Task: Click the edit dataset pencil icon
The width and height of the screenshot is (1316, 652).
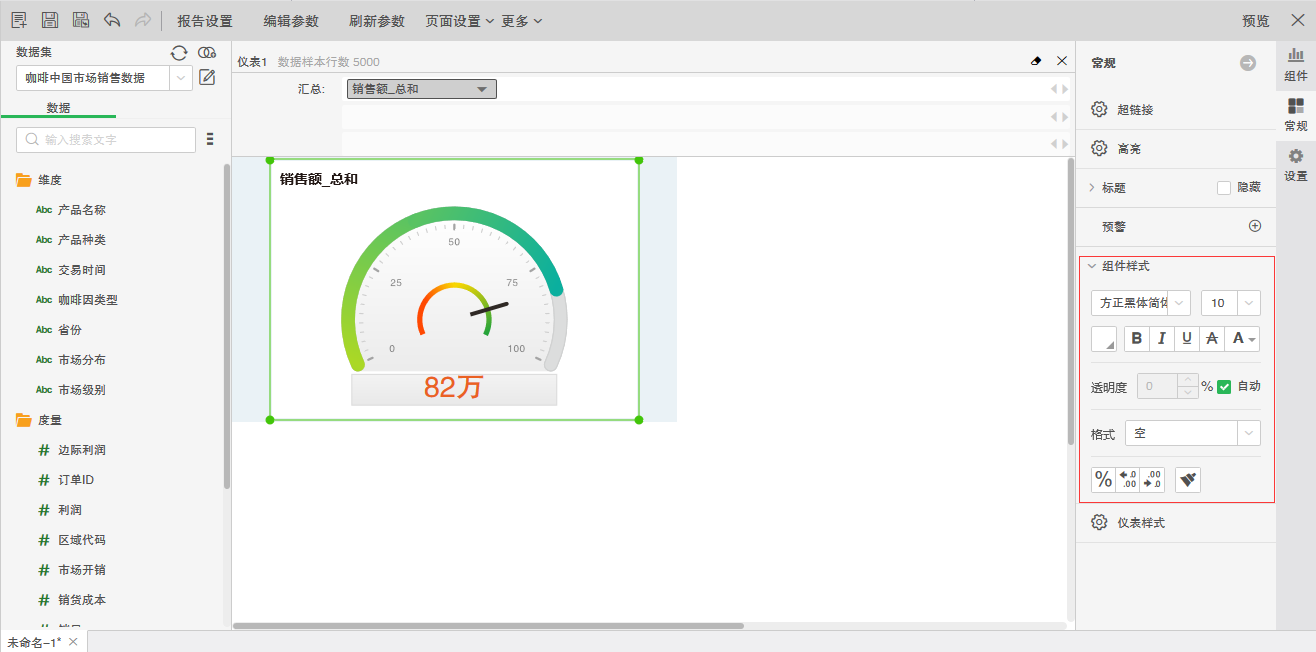Action: 207,77
